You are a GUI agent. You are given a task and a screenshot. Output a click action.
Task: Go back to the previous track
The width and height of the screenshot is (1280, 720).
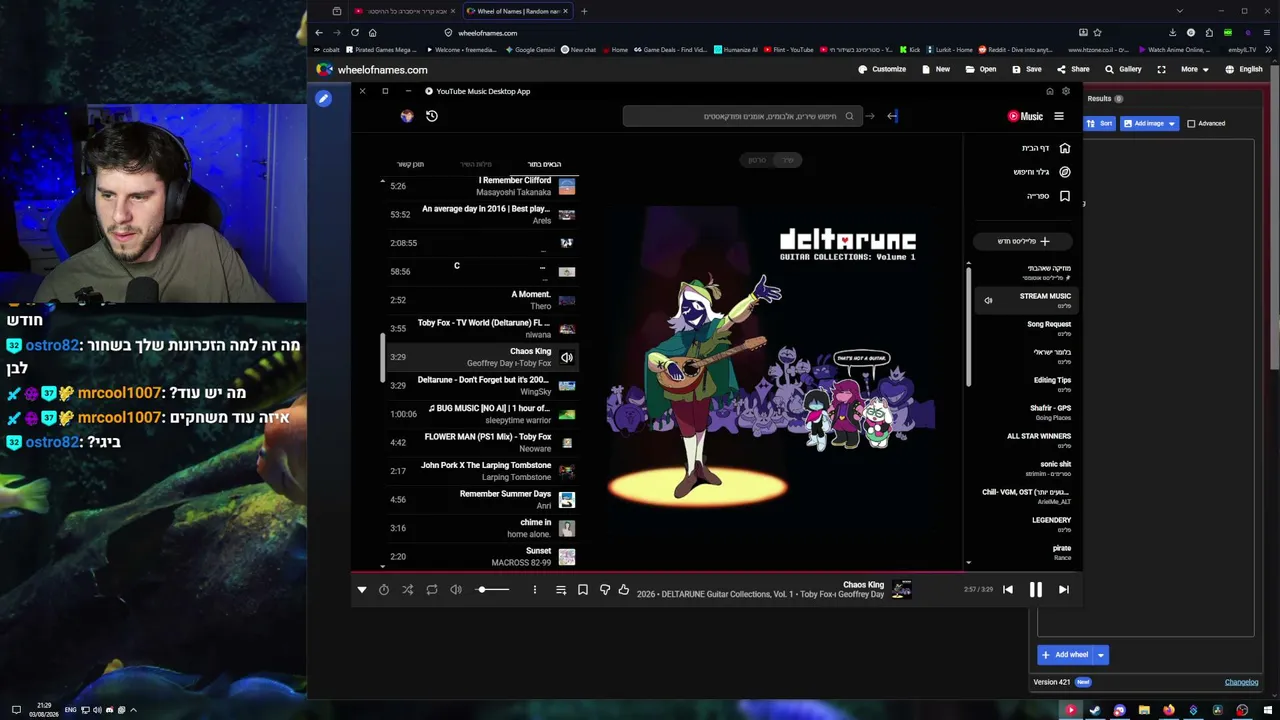(1008, 590)
